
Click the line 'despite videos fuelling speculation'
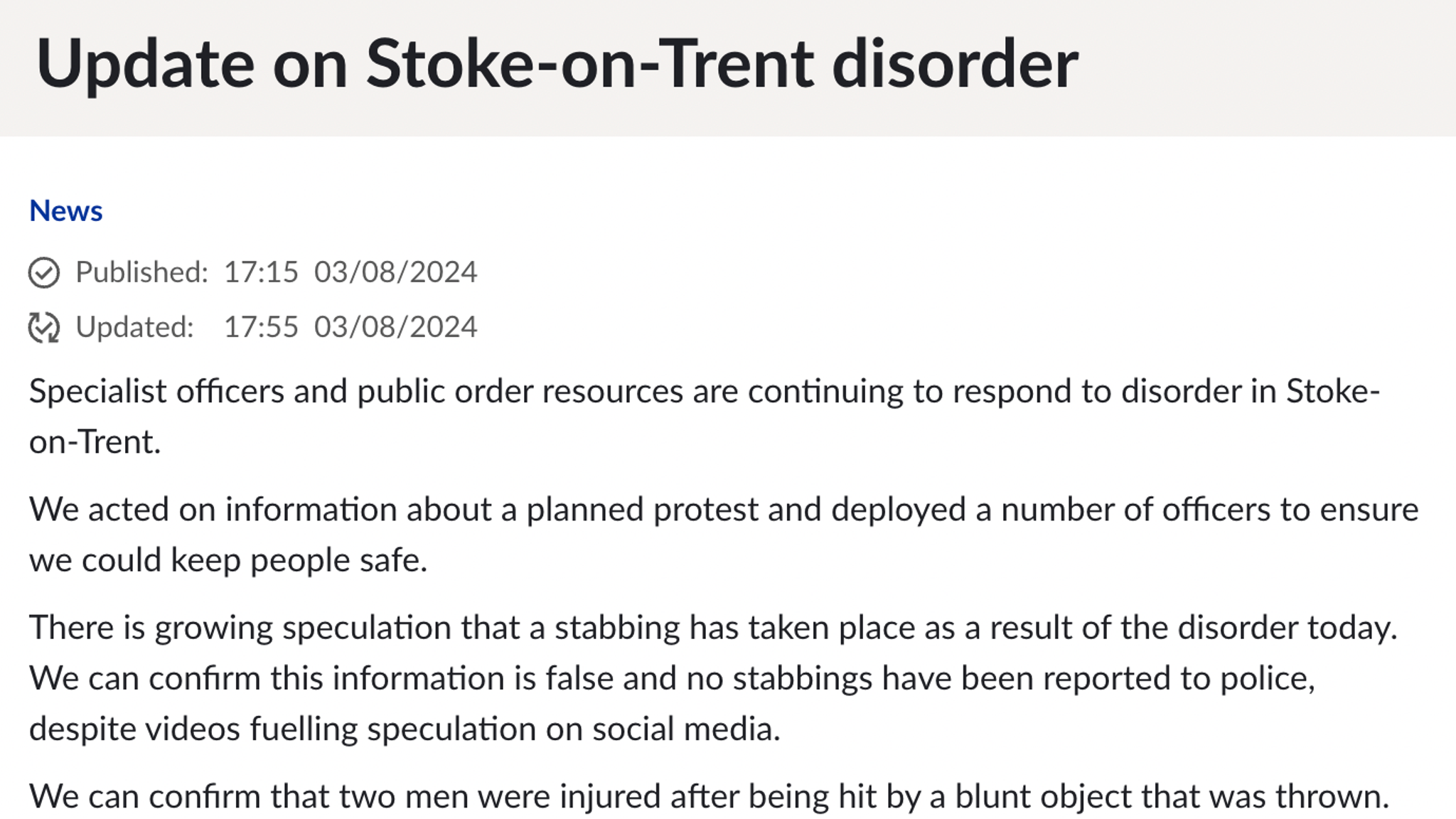[405, 729]
